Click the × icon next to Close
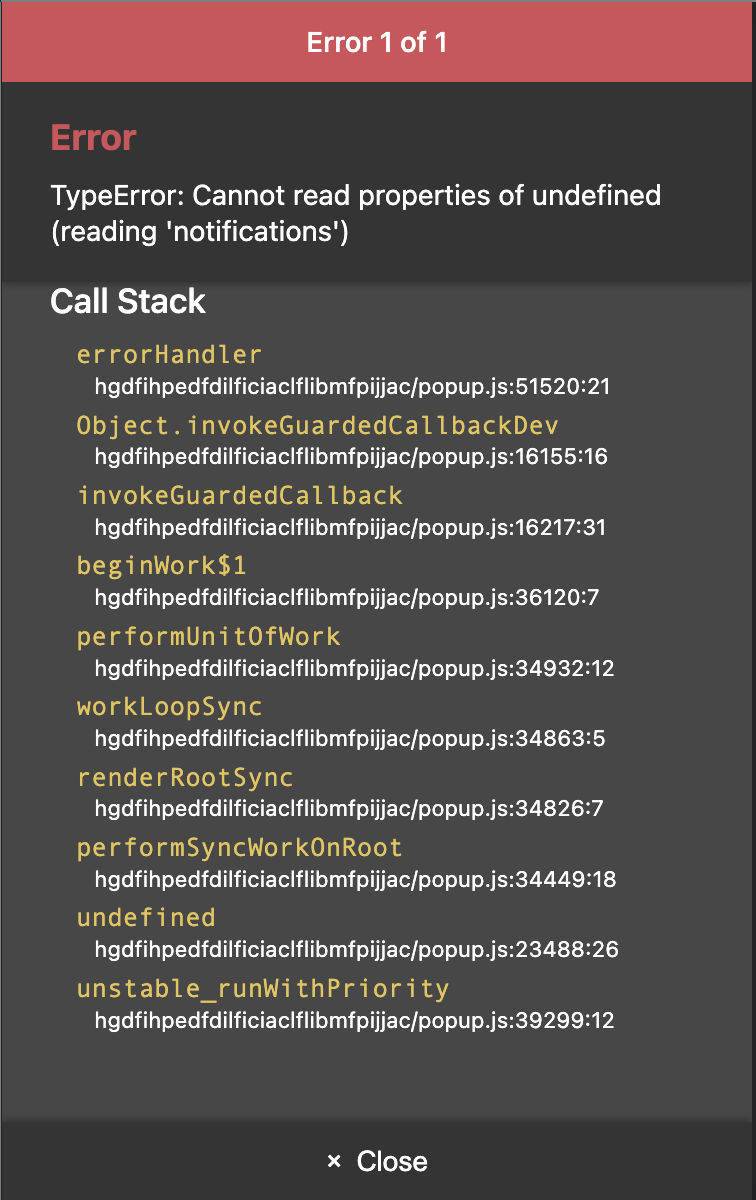This screenshot has height=1200, width=756. tap(333, 1160)
